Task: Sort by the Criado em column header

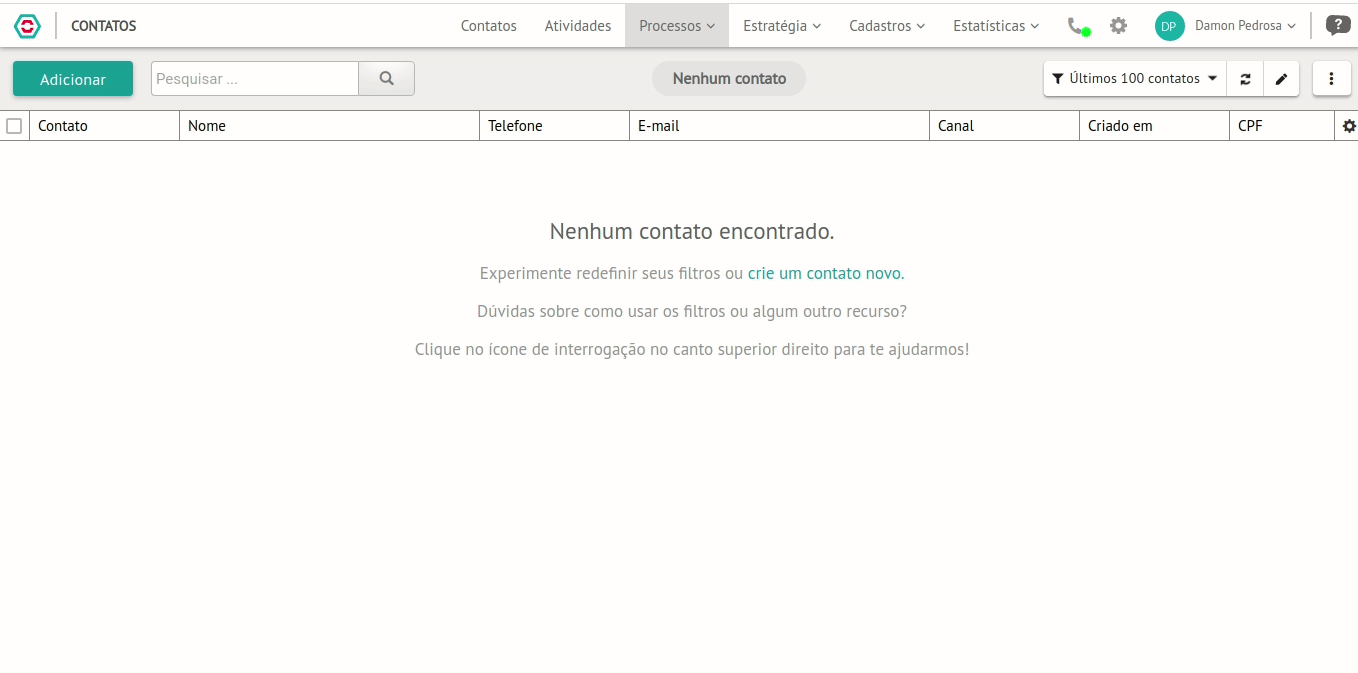Action: pyautogui.click(x=1155, y=126)
